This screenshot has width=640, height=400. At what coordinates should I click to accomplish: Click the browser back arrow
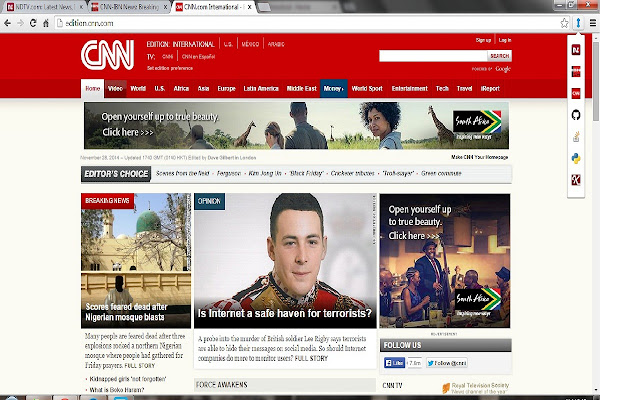(x=7, y=23)
